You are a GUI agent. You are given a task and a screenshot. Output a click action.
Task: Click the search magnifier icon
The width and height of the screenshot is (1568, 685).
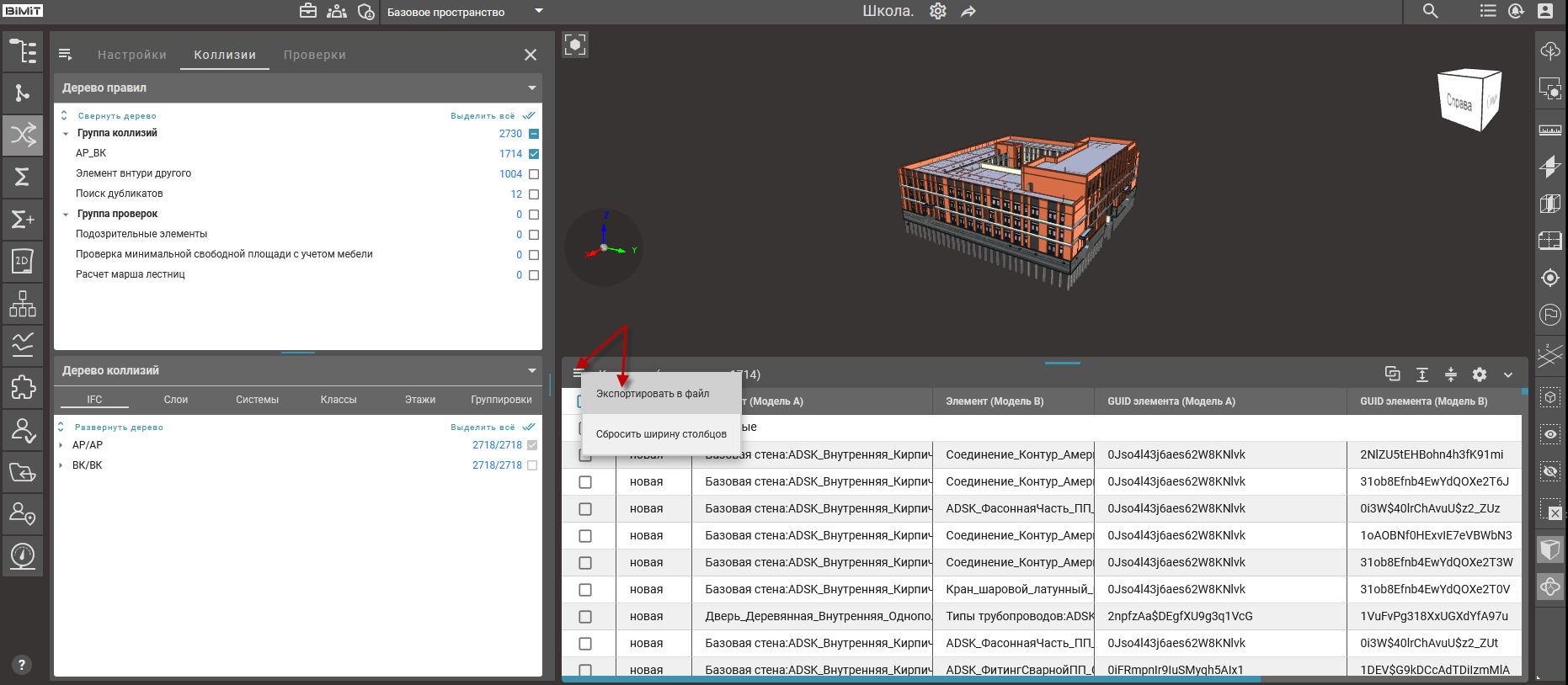coord(1430,11)
